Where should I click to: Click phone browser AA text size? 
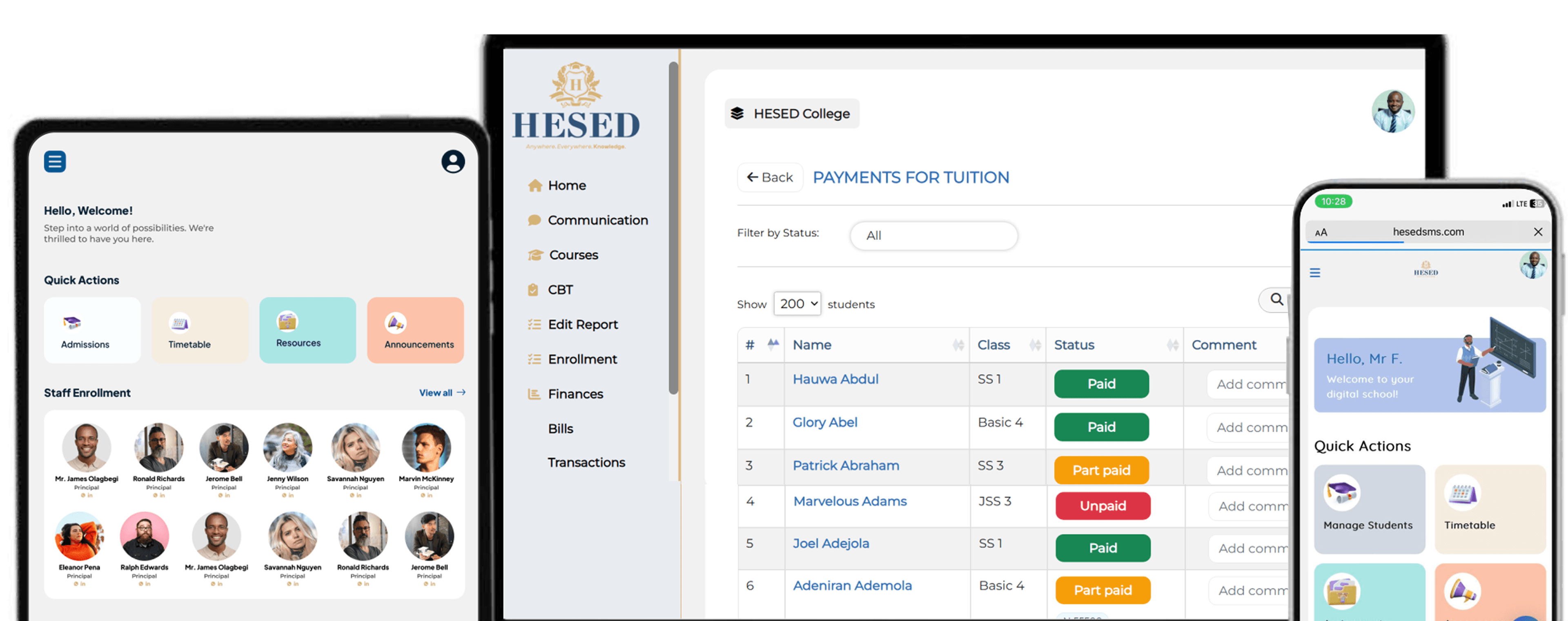pyautogui.click(x=1321, y=233)
